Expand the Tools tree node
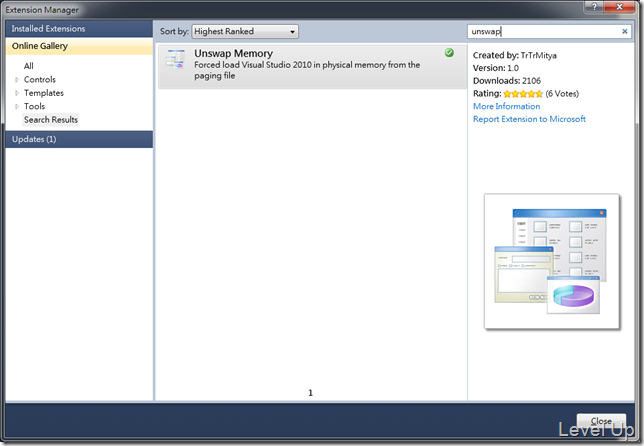 tap(17, 106)
